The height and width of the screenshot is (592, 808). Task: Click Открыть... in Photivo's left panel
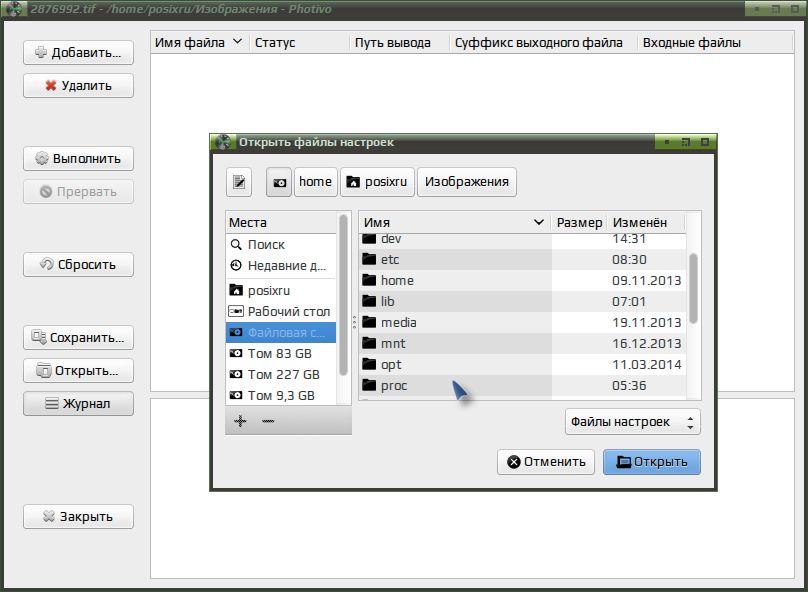pyautogui.click(x=78, y=371)
